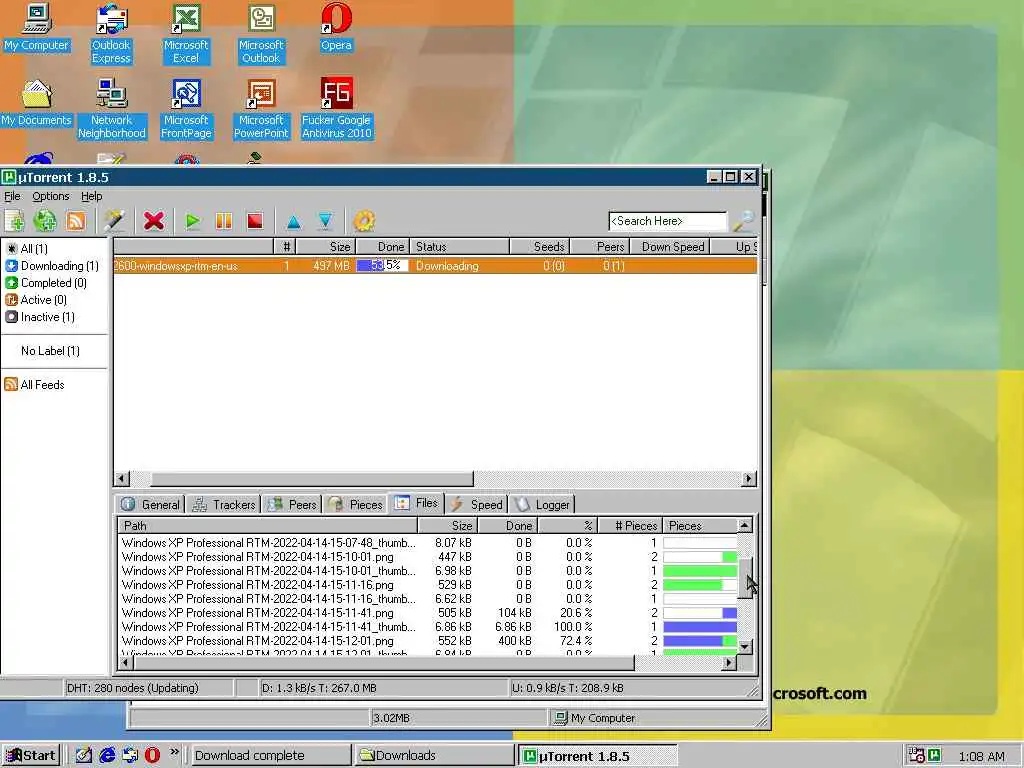Image resolution: width=1024 pixels, height=768 pixels.
Task: Select Active (0) category
Action: coord(36,300)
